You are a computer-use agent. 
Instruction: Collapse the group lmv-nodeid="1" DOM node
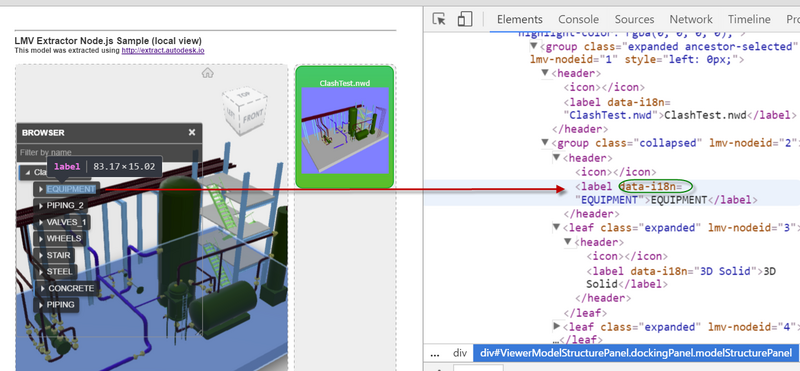pyautogui.click(x=534, y=46)
